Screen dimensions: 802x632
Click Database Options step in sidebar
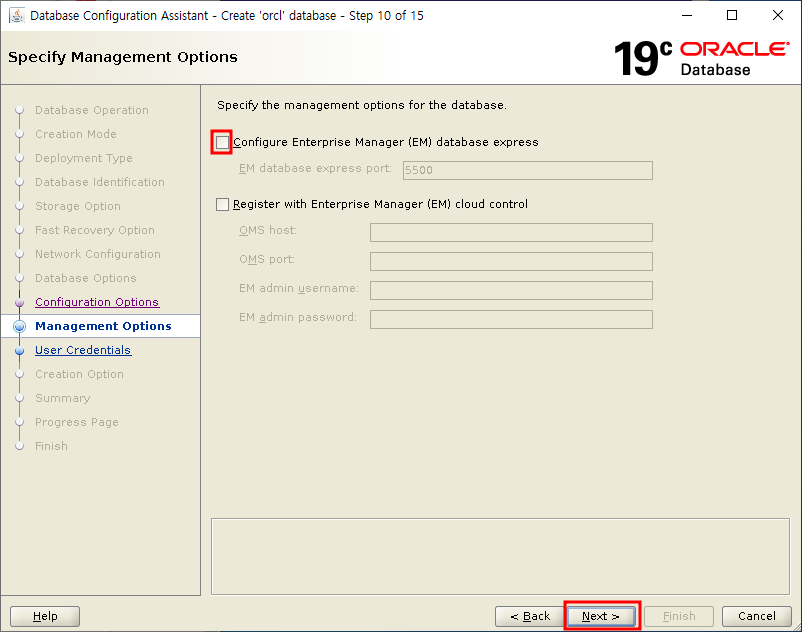(x=85, y=278)
